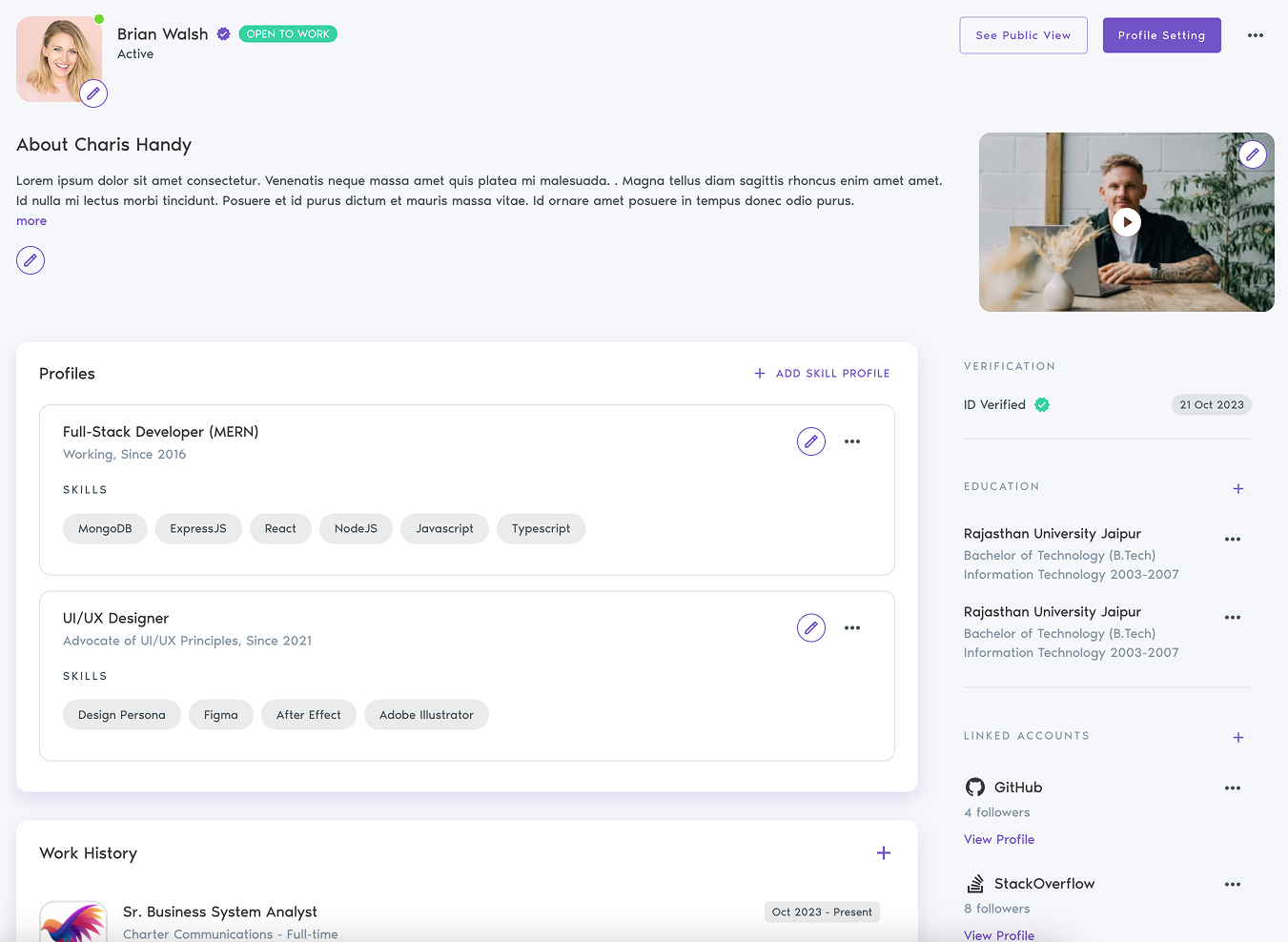Open Profile Setting
Viewport: 1288px width, 942px height.
pyautogui.click(x=1161, y=34)
